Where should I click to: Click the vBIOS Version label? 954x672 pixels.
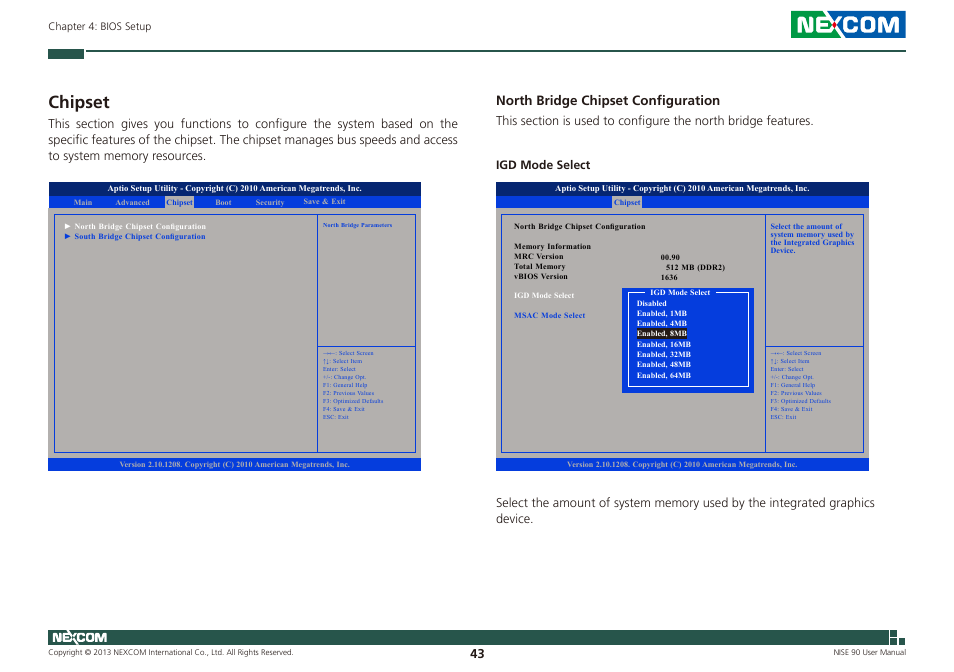[x=541, y=276]
